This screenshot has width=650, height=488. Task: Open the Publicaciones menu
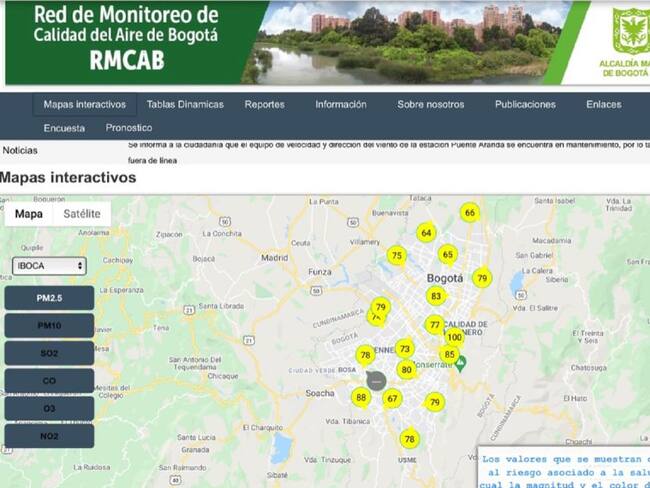[525, 104]
